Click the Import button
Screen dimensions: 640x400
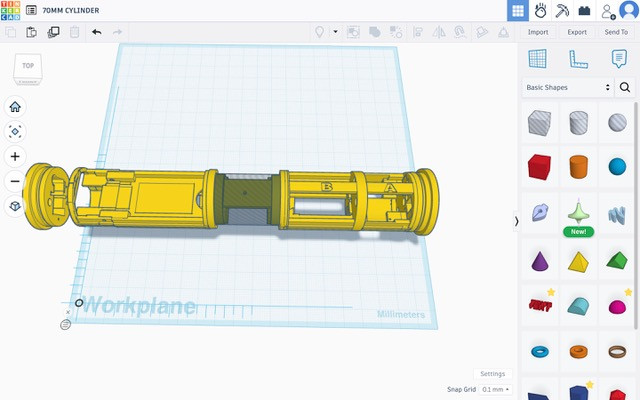[x=538, y=32]
